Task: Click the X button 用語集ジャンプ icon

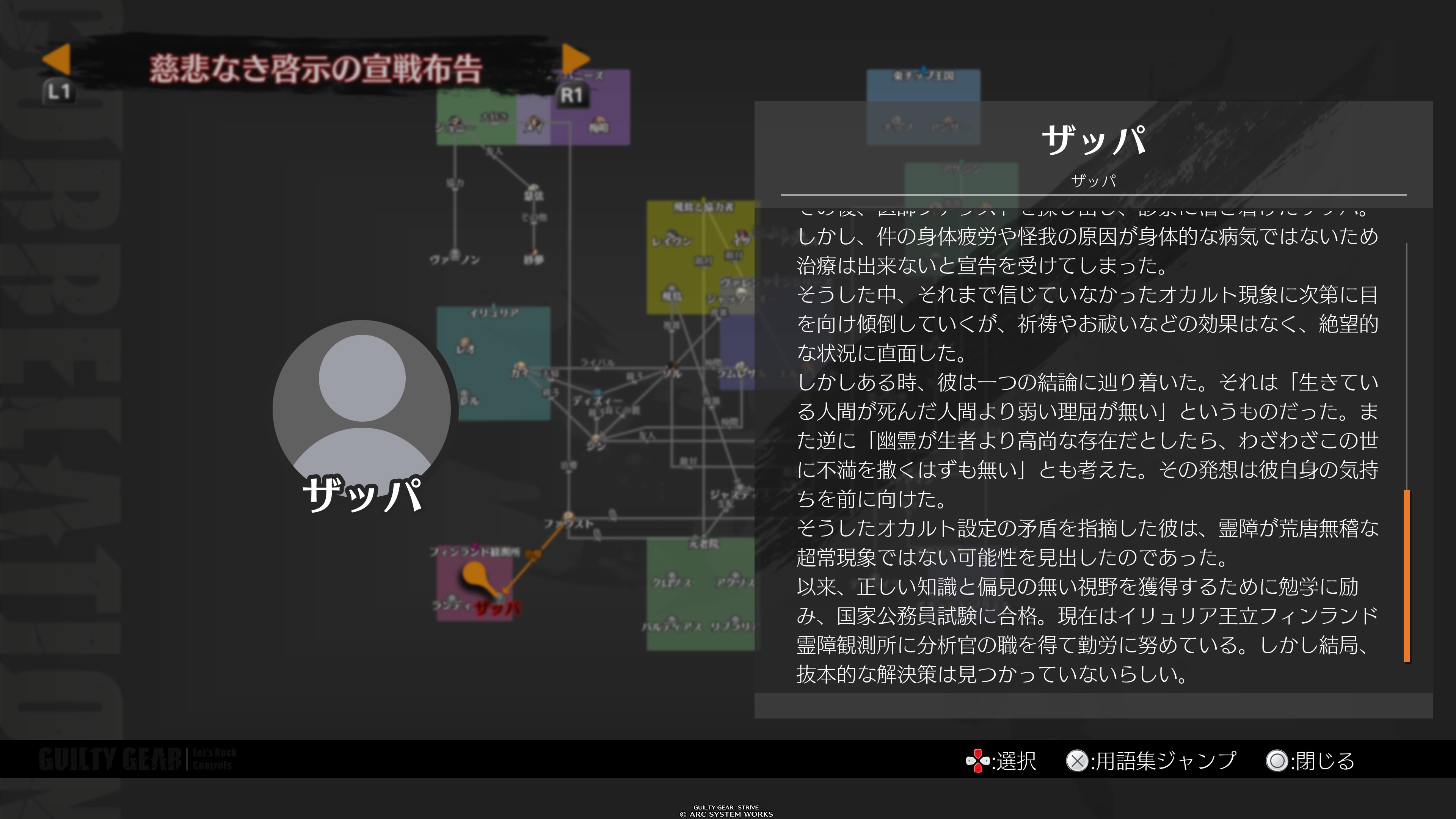Action: pyautogui.click(x=1077, y=761)
